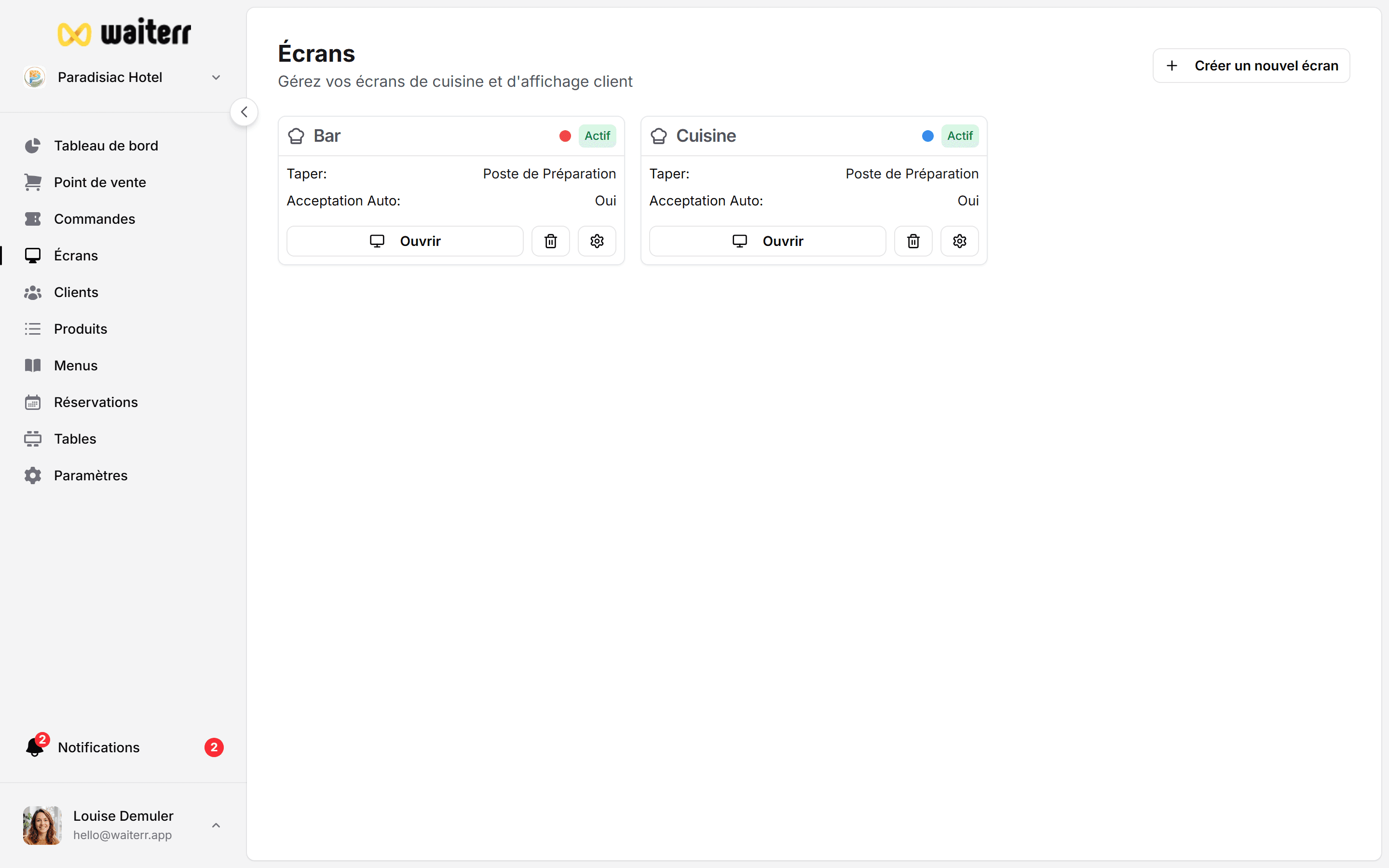The height and width of the screenshot is (868, 1389).
Task: Collapse the sidebar with the chevron button
Action: coord(244,112)
